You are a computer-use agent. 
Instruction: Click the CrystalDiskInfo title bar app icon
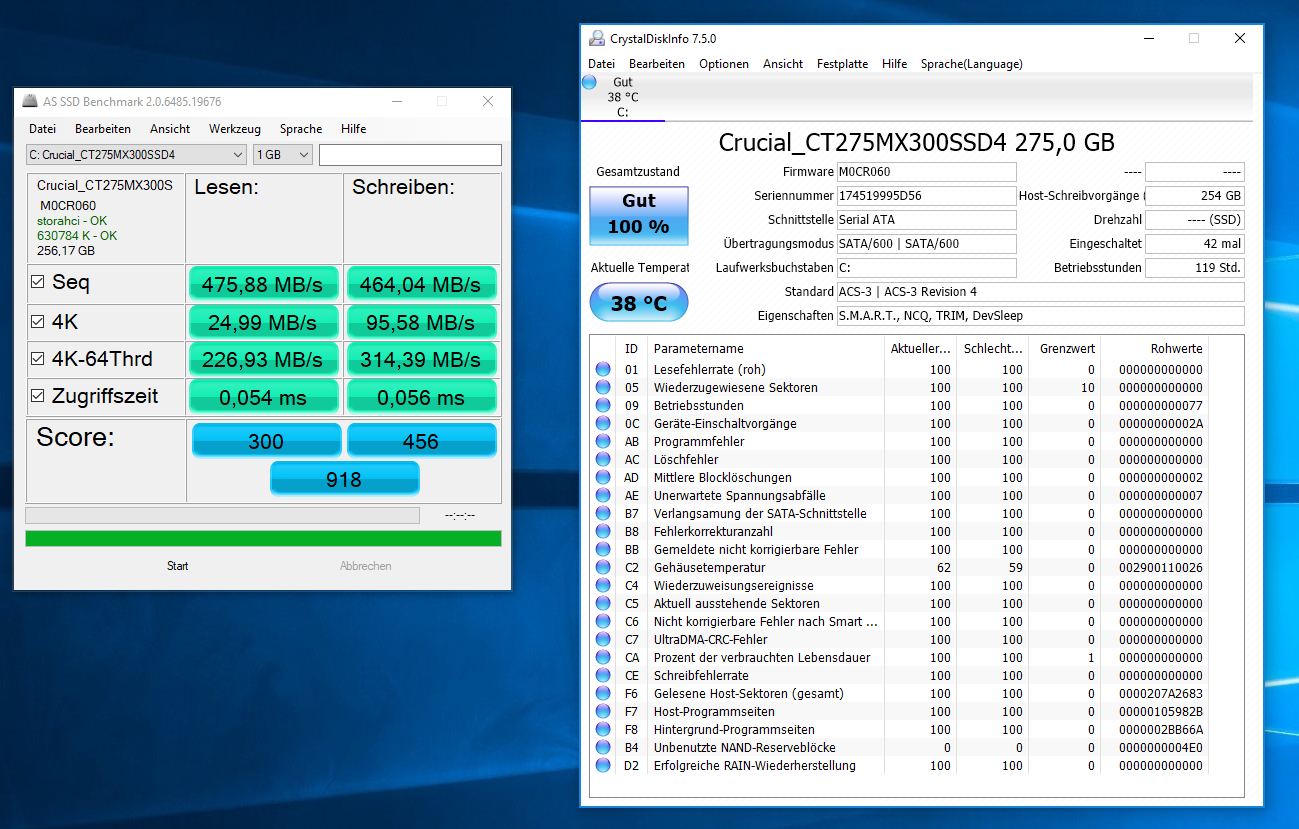(x=596, y=39)
